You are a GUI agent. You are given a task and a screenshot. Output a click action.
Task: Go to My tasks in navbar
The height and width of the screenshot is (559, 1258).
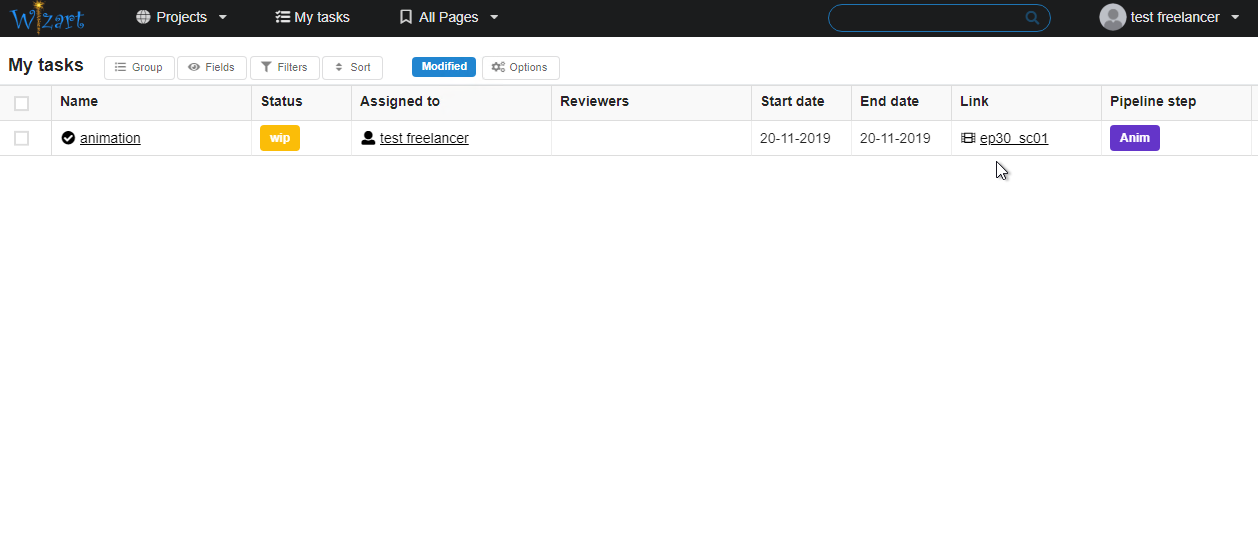[x=312, y=17]
